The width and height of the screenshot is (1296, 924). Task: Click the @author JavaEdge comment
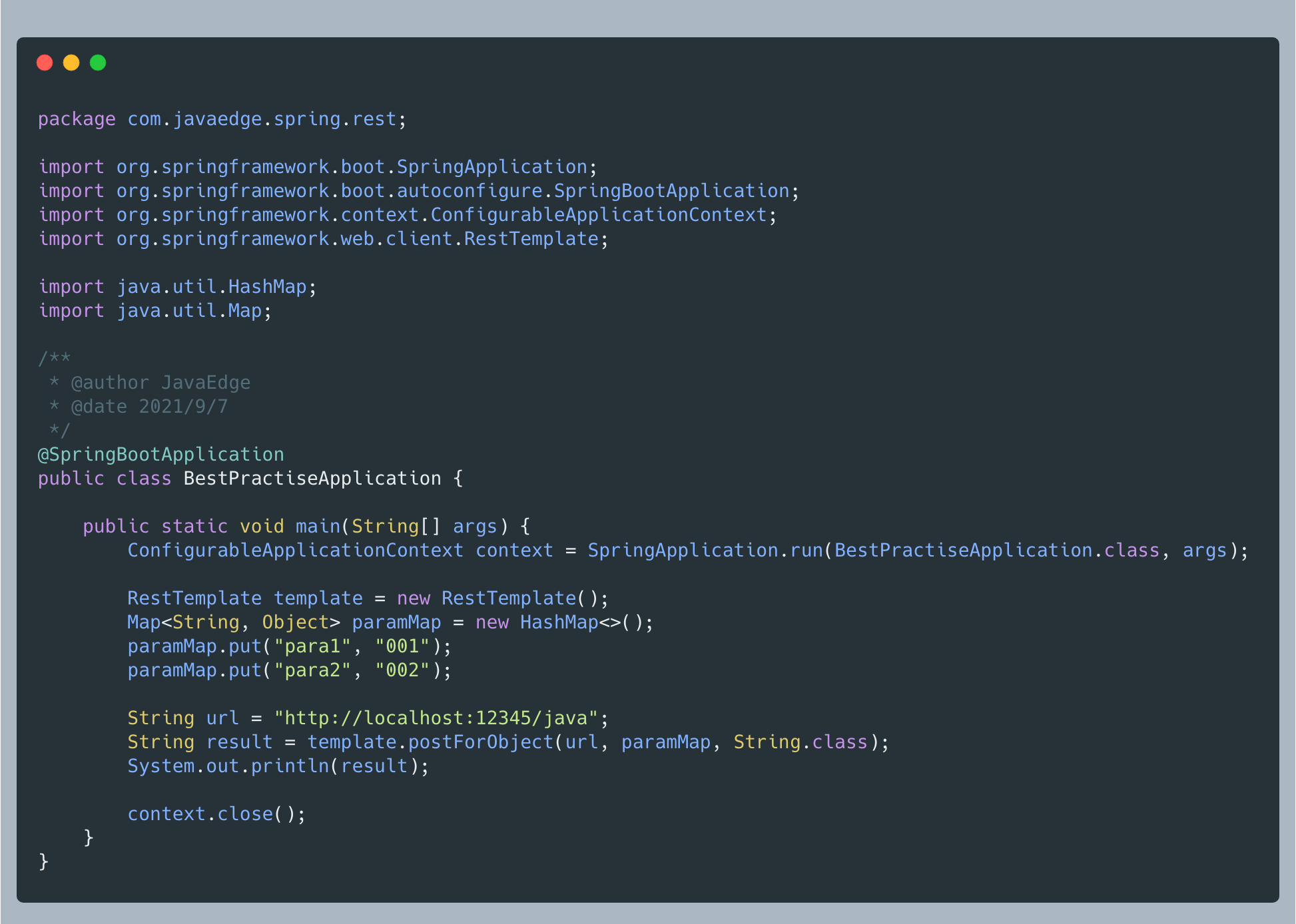[160, 383]
